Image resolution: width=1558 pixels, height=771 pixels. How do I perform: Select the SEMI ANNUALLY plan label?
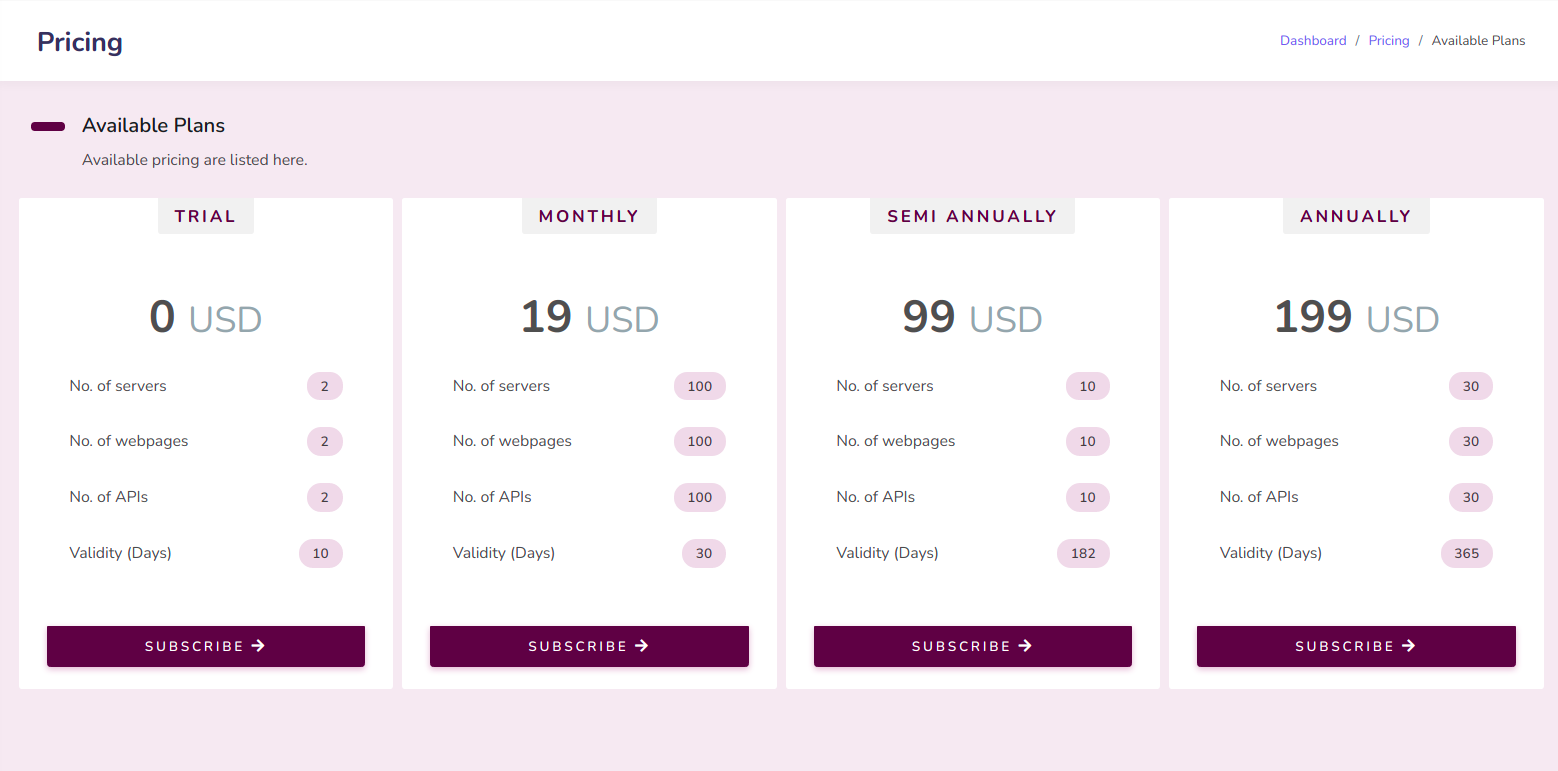point(972,216)
